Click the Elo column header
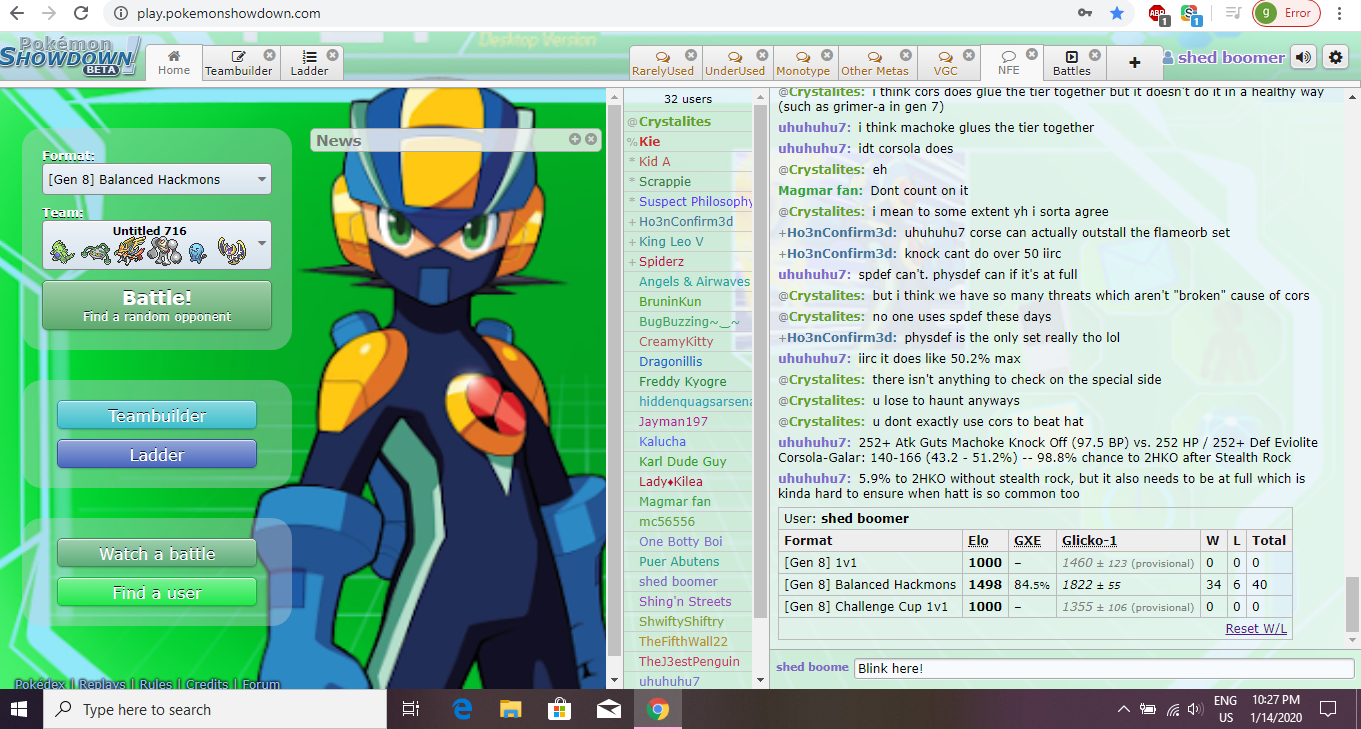The width and height of the screenshot is (1361, 729). 978,540
